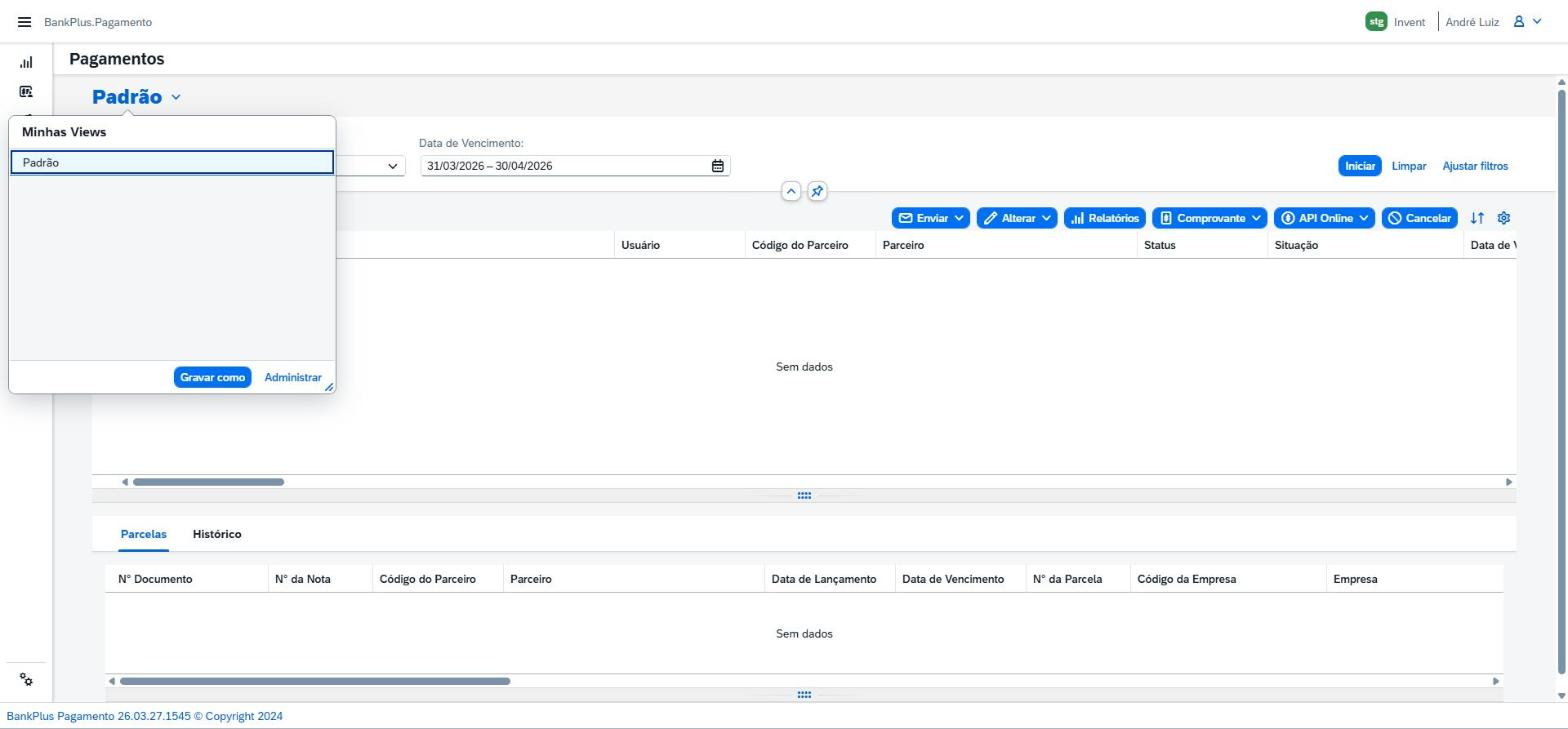Image resolution: width=1568 pixels, height=729 pixels.
Task: Open the bar chart dashboard sidebar icon
Action: 26,62
